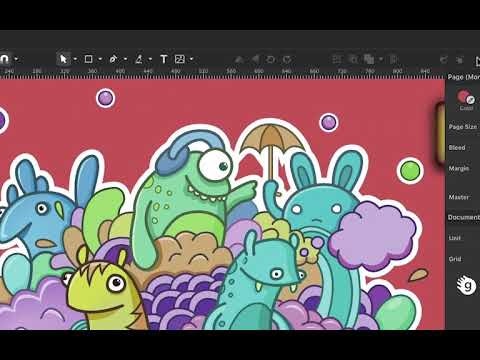
Task: Select the Pointer tool
Action: (63, 59)
